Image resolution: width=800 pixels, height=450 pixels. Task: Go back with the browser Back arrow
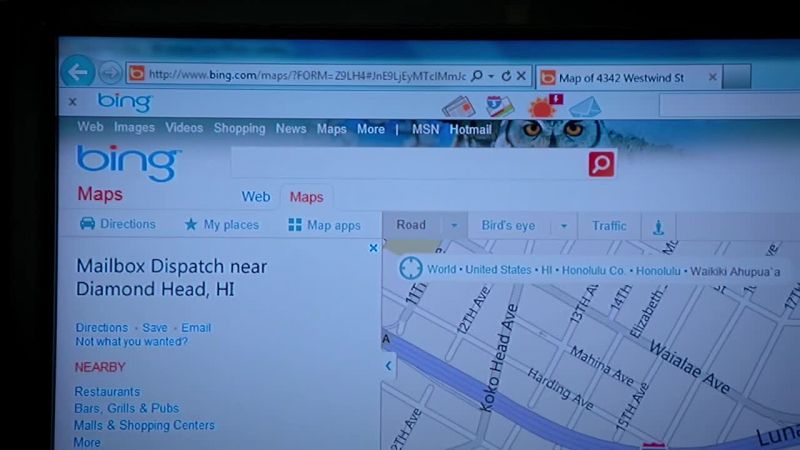pyautogui.click(x=78, y=72)
